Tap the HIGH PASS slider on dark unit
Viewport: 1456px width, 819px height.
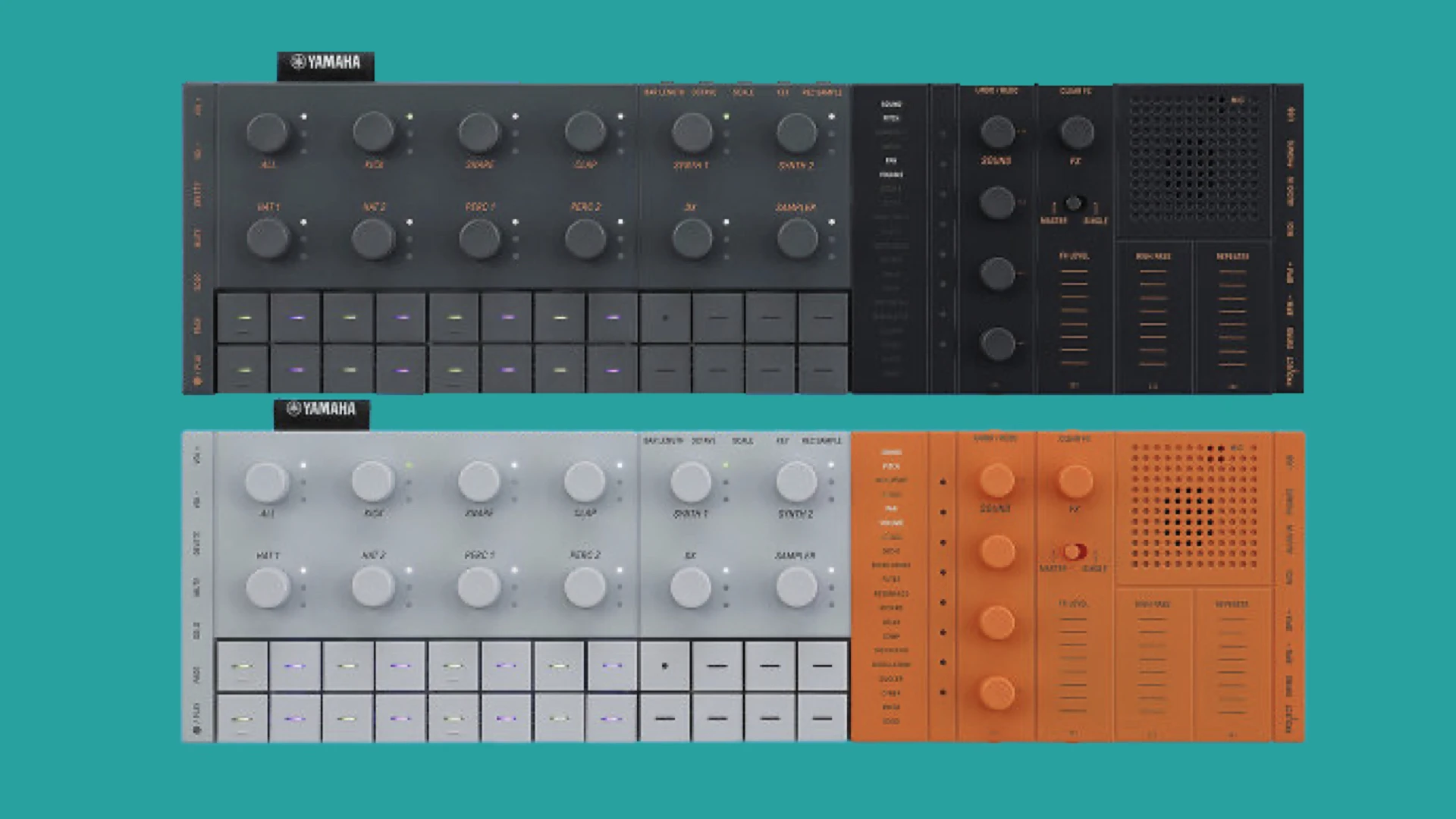tap(1153, 317)
